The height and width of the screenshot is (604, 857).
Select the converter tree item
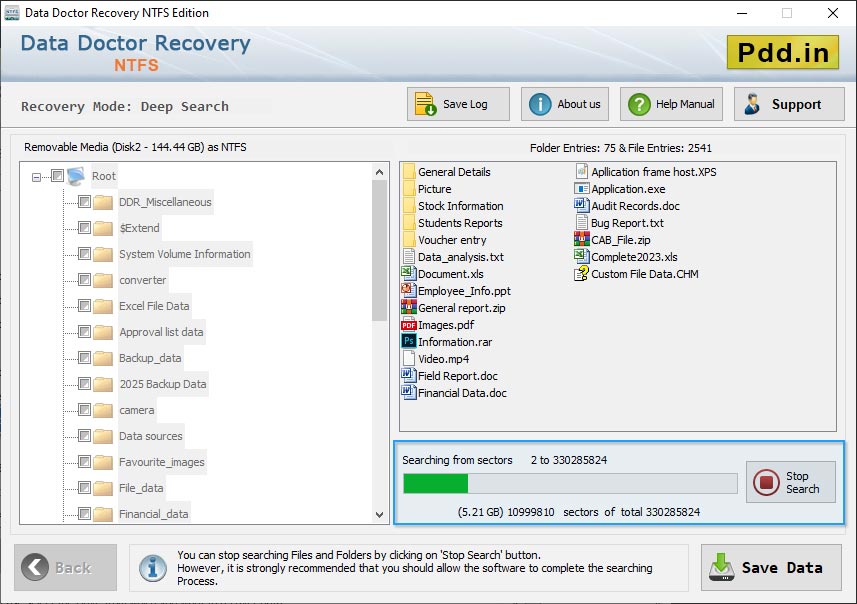[x=143, y=280]
